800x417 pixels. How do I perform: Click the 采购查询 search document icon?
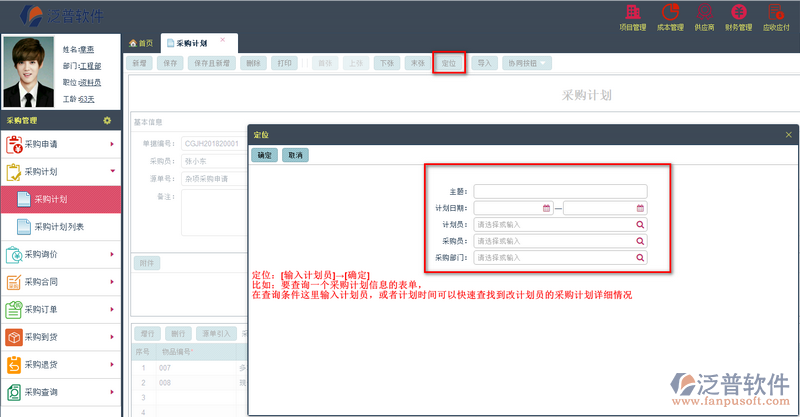point(14,393)
